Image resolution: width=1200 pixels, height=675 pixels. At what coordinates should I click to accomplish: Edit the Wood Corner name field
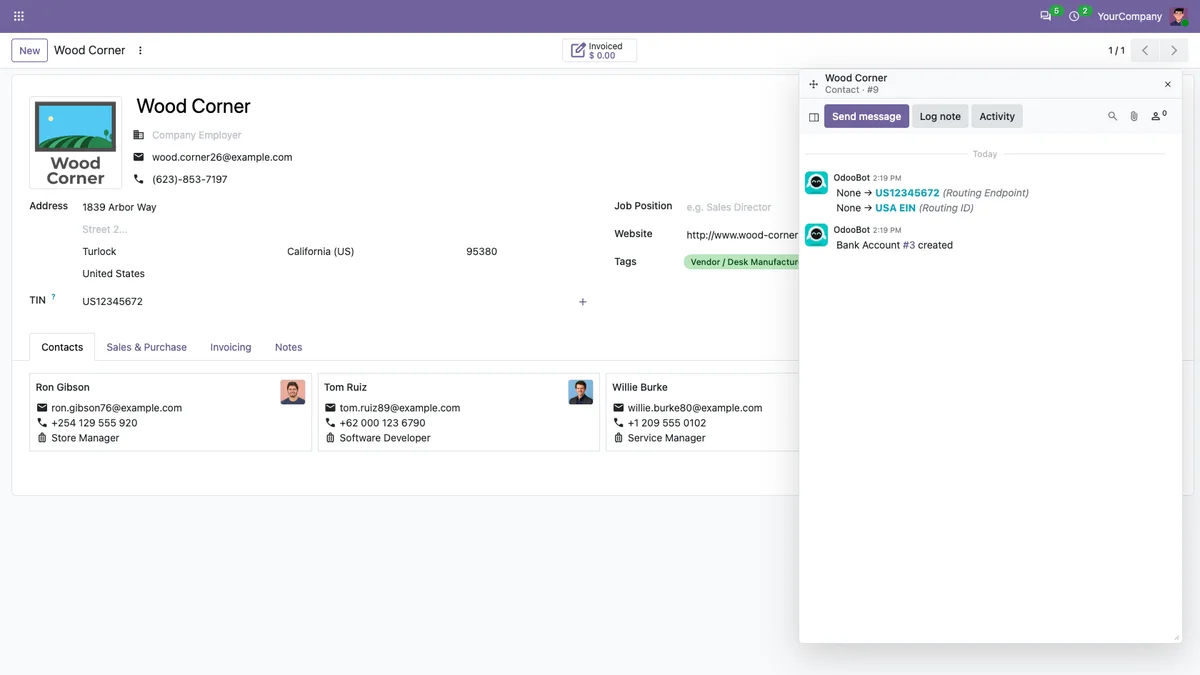[193, 106]
